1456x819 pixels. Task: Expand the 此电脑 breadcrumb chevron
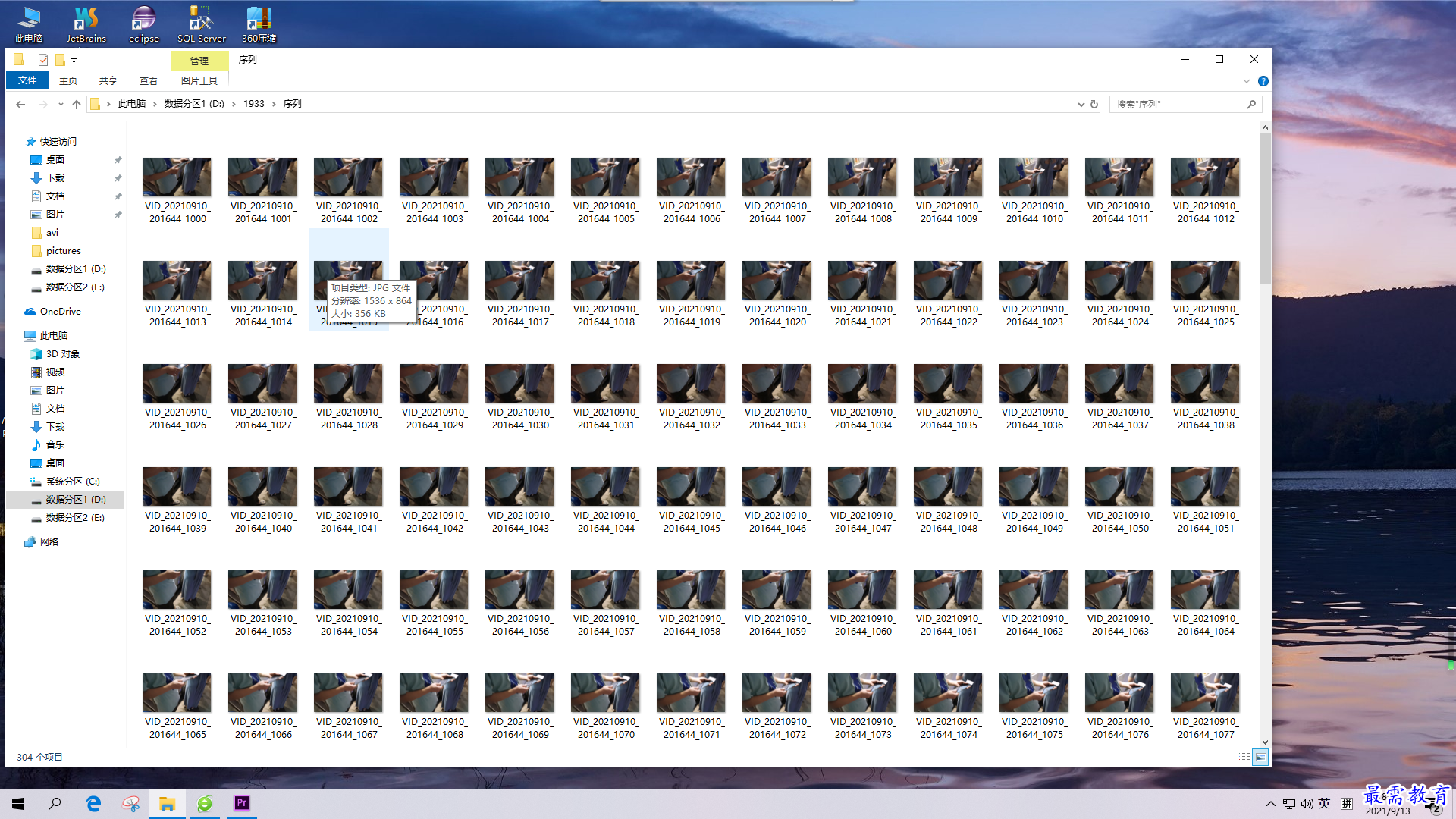click(x=155, y=104)
